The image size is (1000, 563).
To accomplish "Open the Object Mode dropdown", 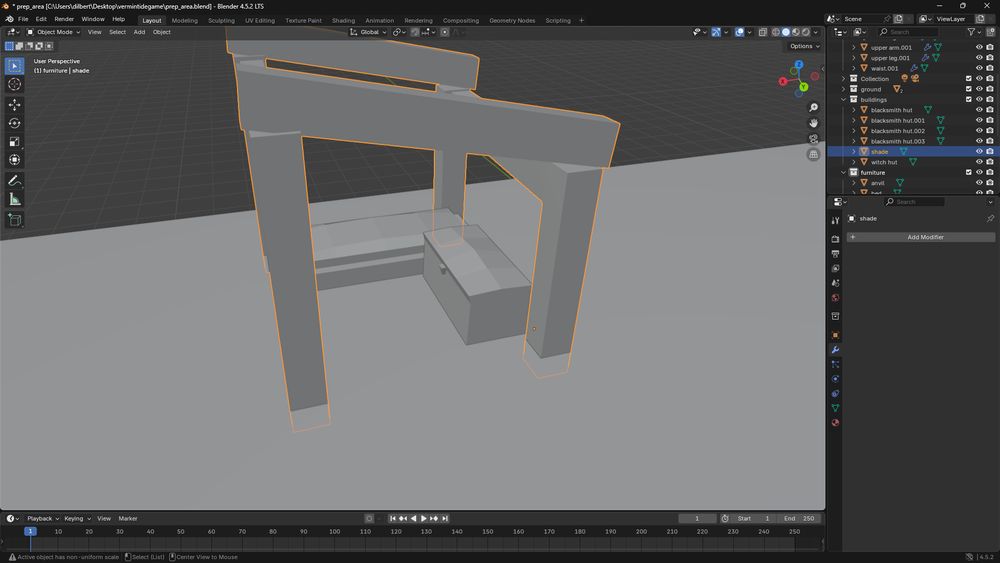I will (54, 32).
